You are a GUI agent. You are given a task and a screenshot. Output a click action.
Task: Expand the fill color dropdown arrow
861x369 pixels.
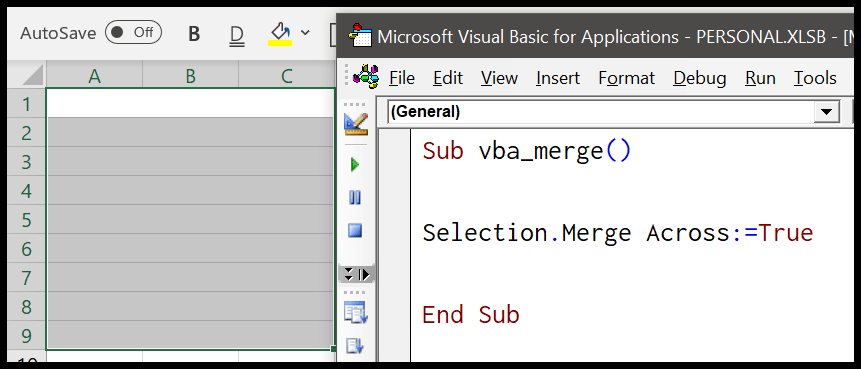305,33
